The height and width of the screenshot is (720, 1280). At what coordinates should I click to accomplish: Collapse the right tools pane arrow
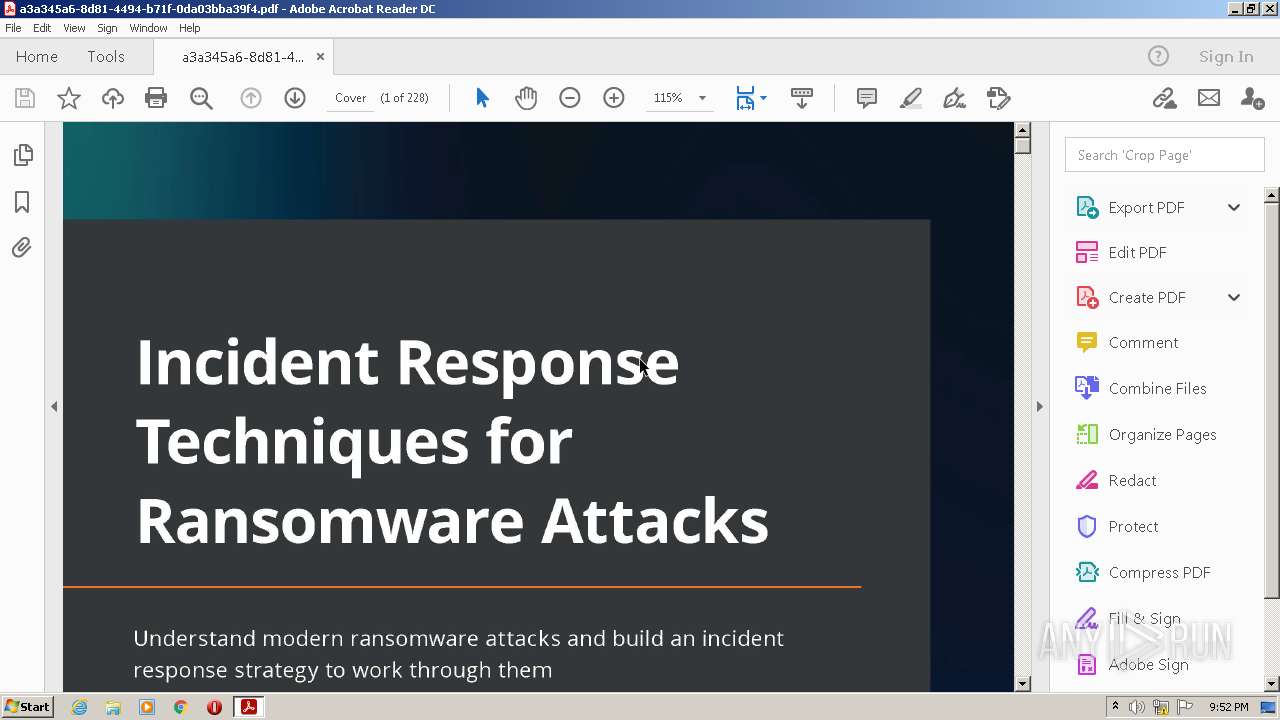pos(1039,406)
